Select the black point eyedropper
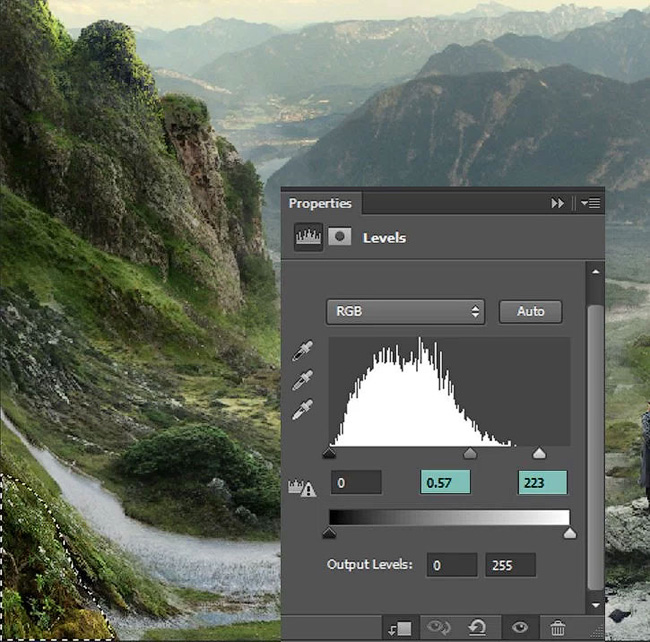This screenshot has width=650, height=642. 303,351
